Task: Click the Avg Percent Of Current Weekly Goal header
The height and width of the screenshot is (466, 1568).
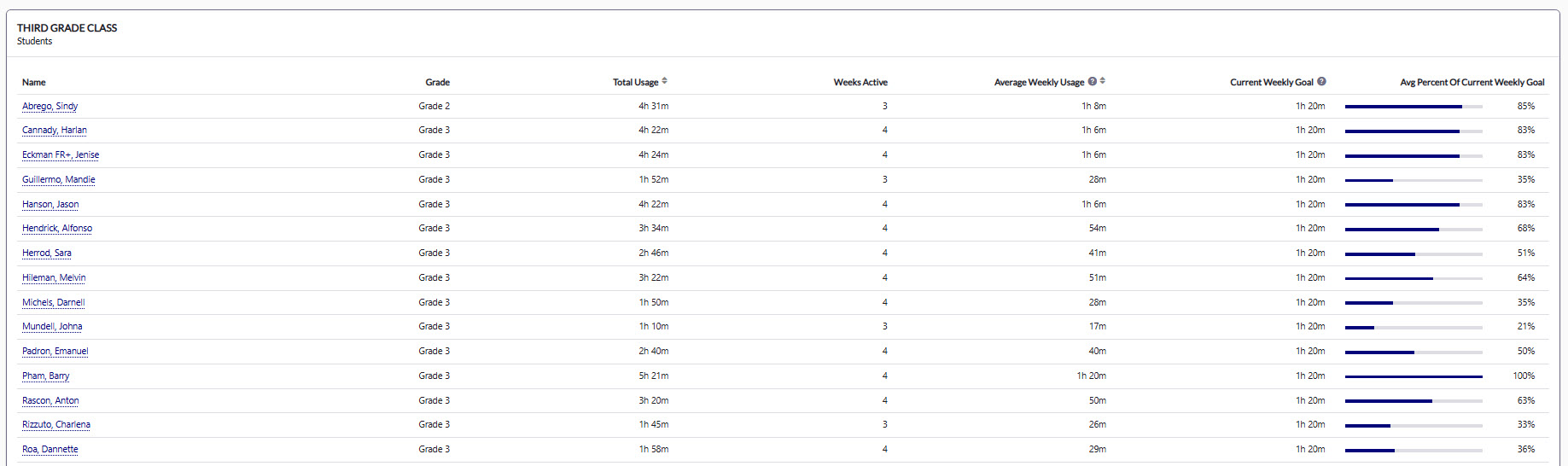Action: pos(1472,82)
